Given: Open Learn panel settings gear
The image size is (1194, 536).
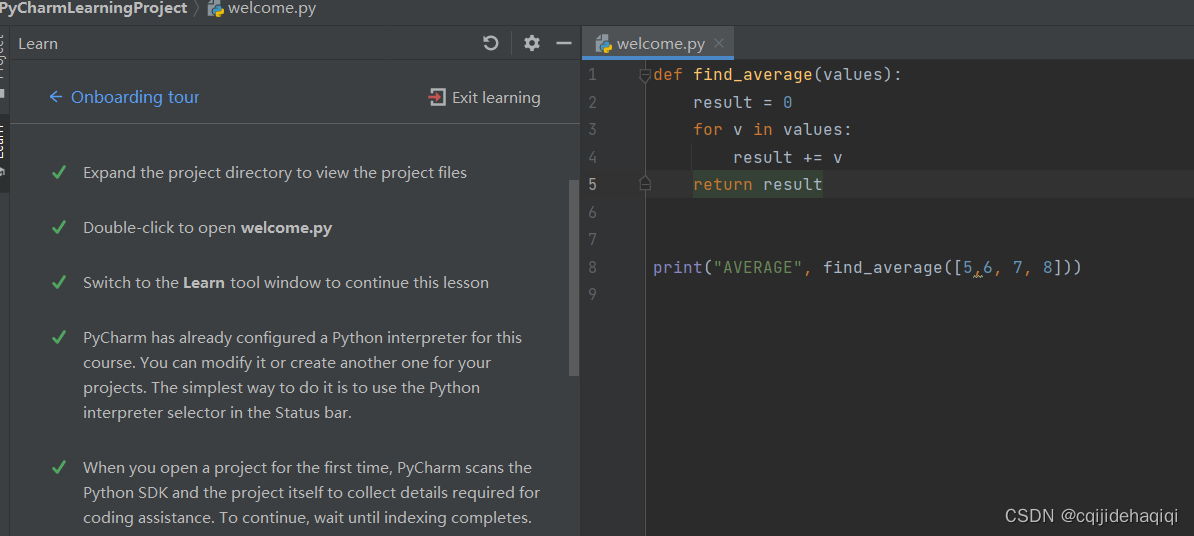Looking at the screenshot, I should coord(532,43).
